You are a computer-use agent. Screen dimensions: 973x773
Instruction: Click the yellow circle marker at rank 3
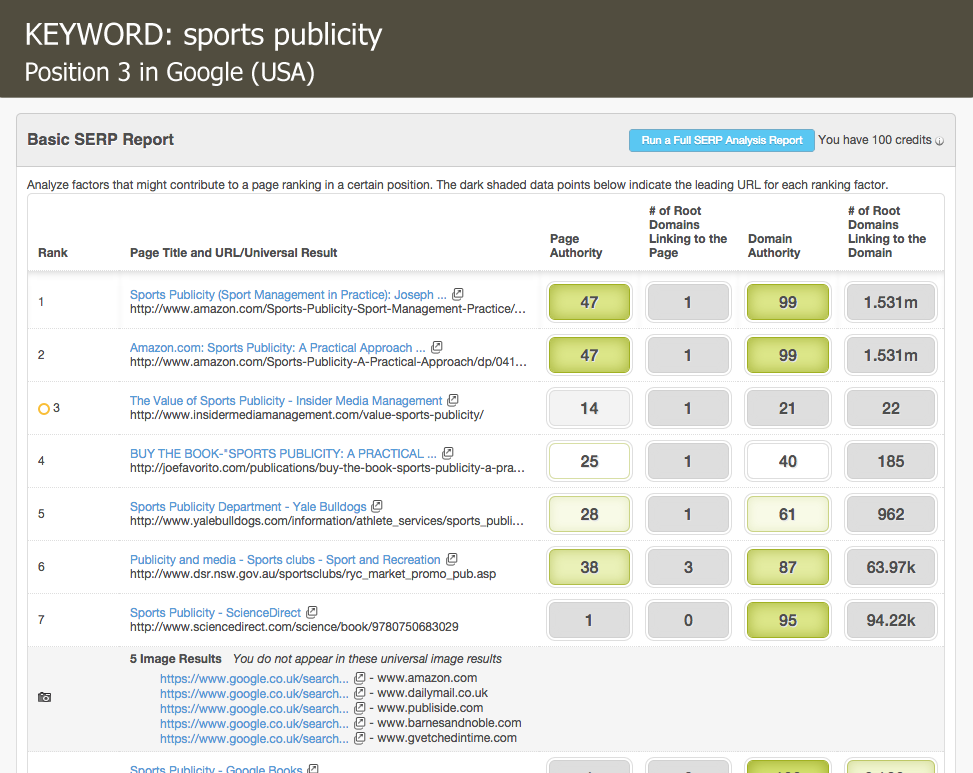click(x=43, y=409)
